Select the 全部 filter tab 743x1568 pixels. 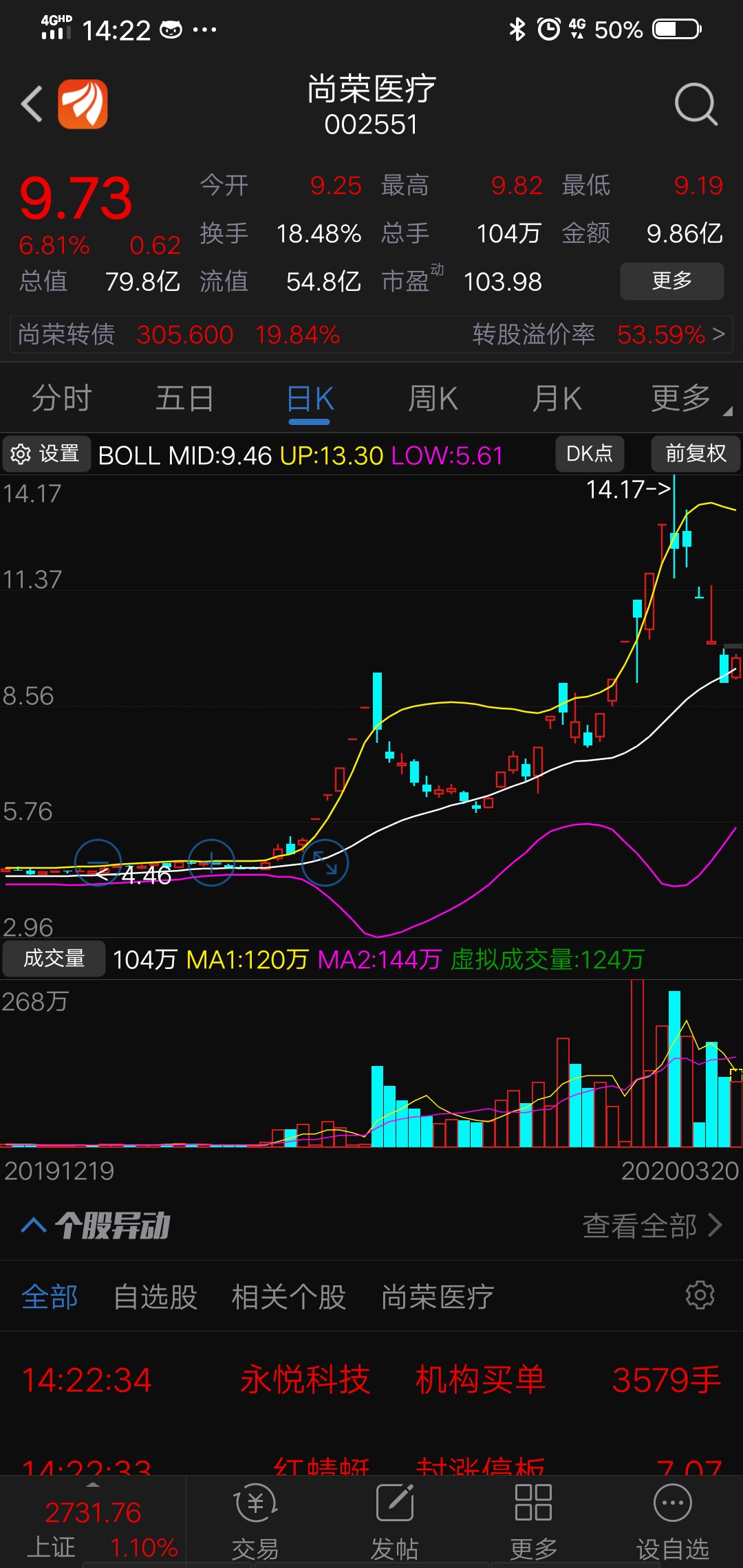49,1297
